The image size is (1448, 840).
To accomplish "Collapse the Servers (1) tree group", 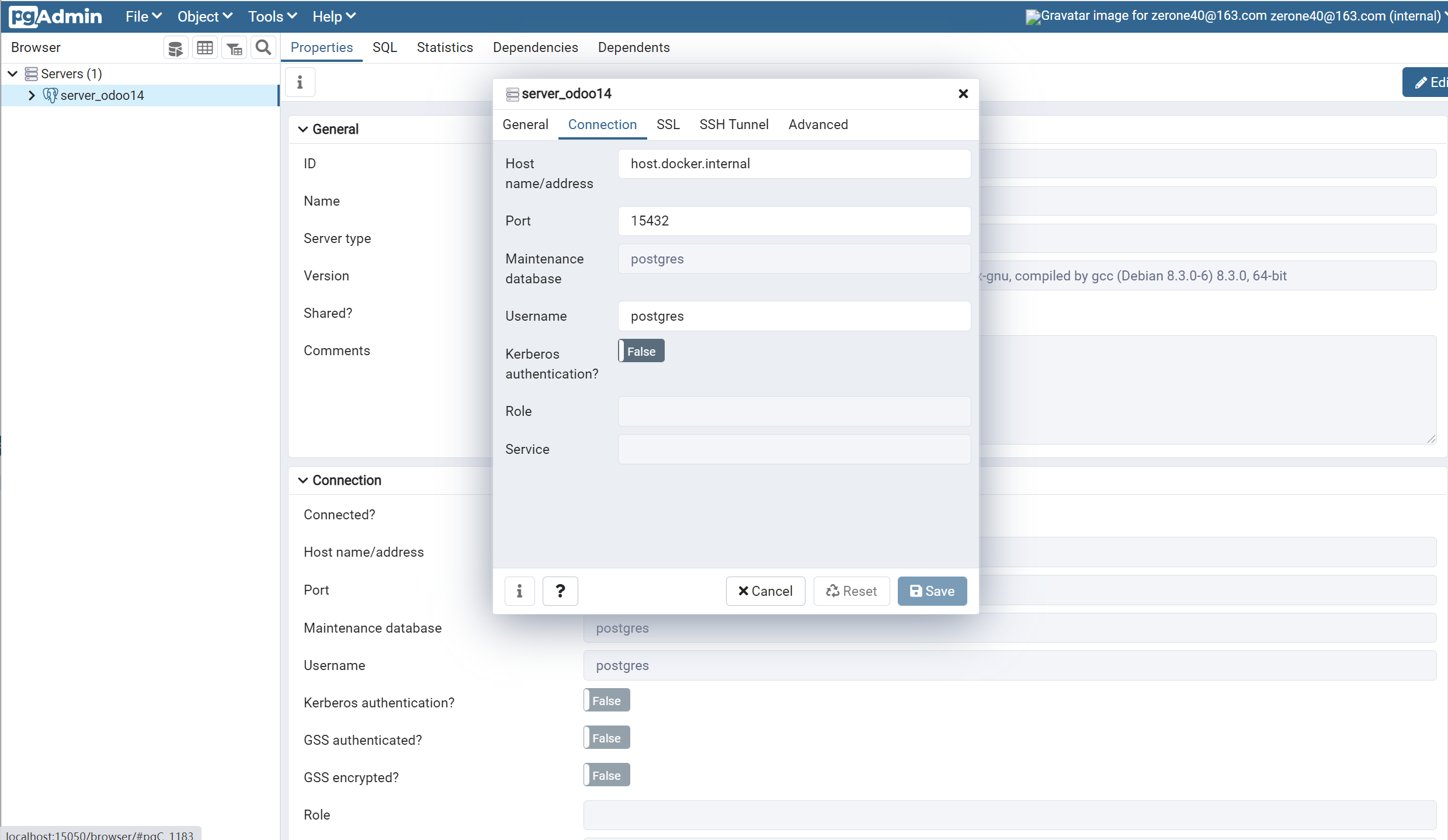I will point(12,74).
